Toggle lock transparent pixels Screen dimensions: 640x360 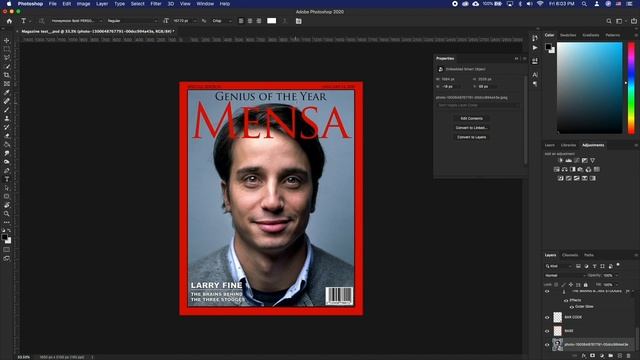tap(556, 284)
